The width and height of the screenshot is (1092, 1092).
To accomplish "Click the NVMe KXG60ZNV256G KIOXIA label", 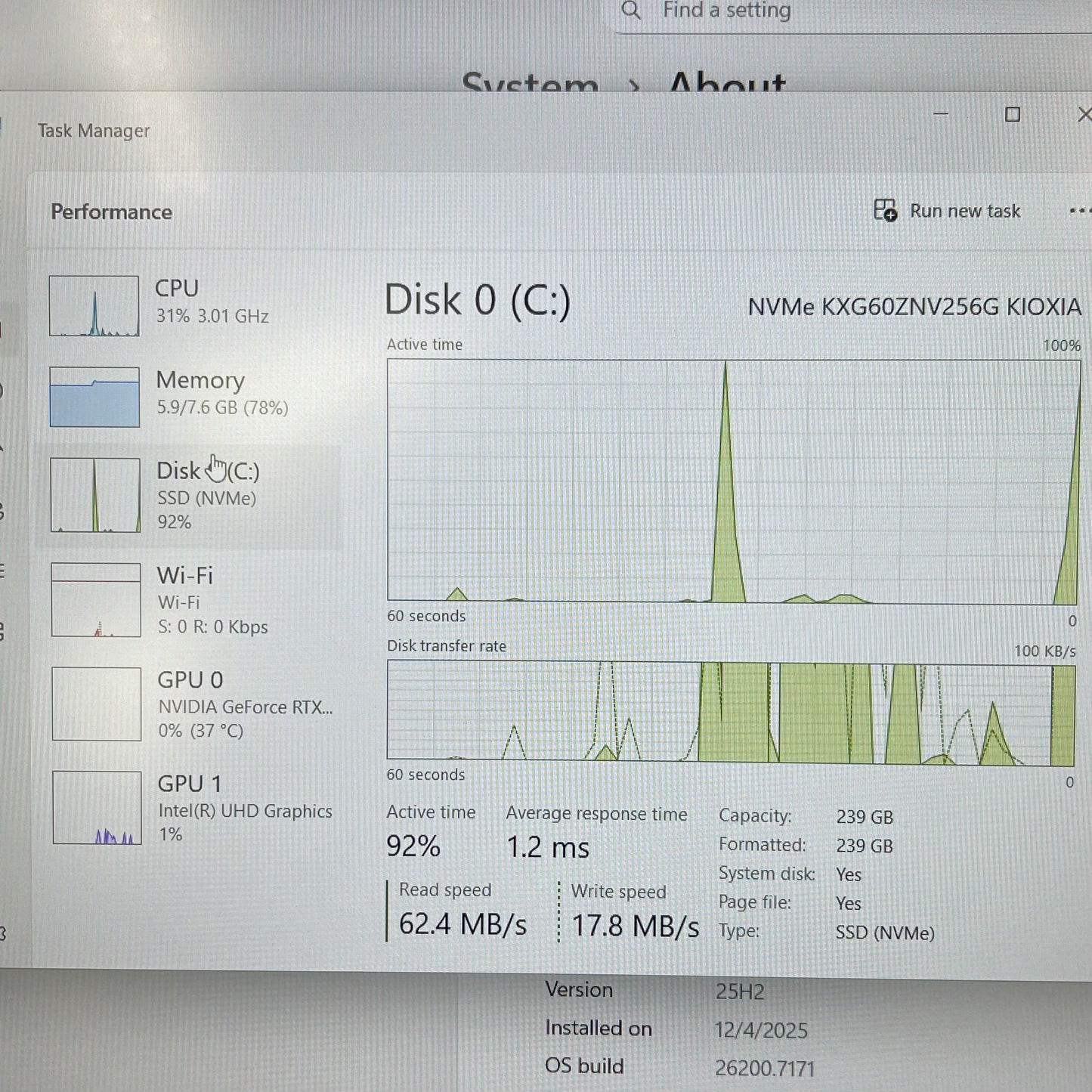I will tap(914, 307).
